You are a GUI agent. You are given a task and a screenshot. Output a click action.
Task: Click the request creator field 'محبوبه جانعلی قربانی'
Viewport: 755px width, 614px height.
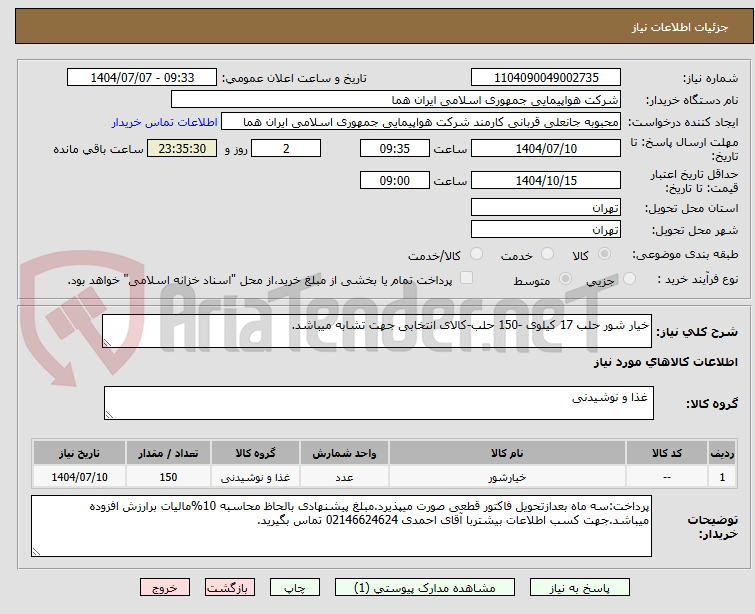click(x=421, y=122)
